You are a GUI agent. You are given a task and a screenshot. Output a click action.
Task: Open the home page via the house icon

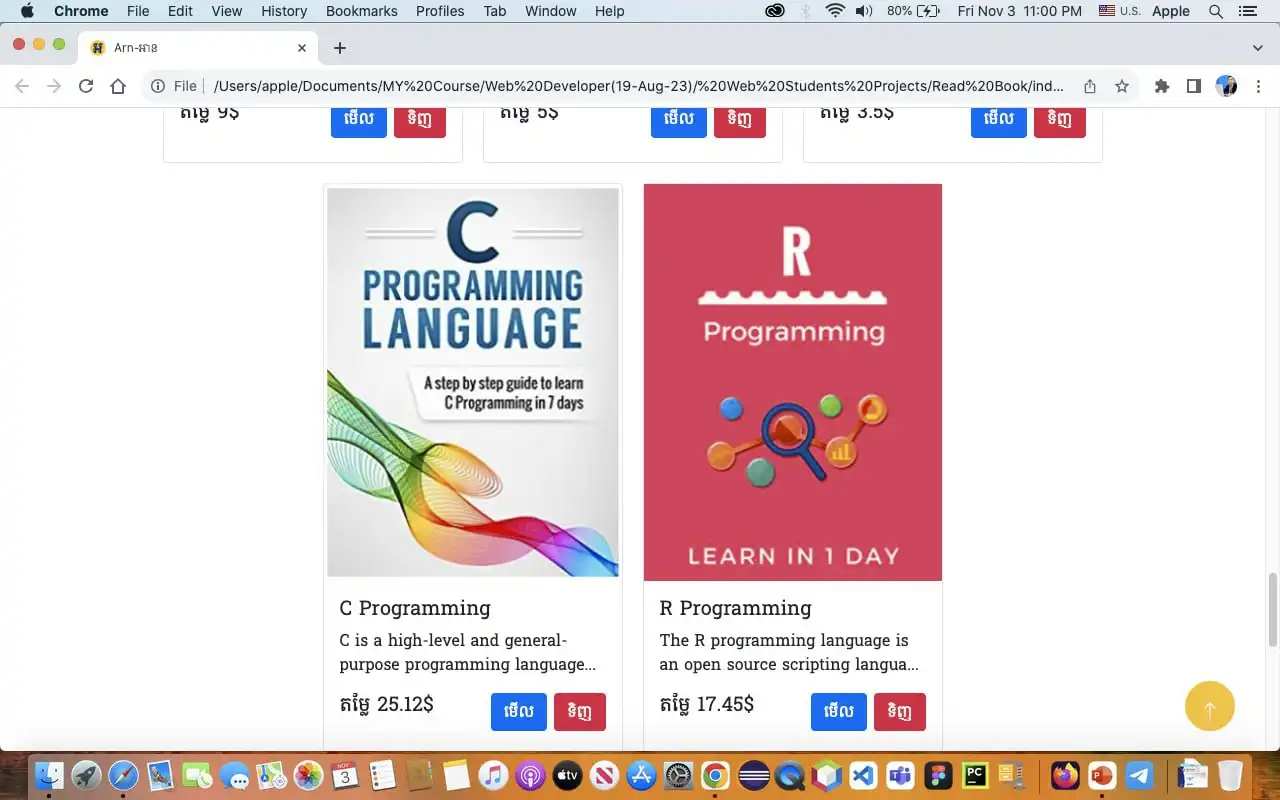click(118, 86)
